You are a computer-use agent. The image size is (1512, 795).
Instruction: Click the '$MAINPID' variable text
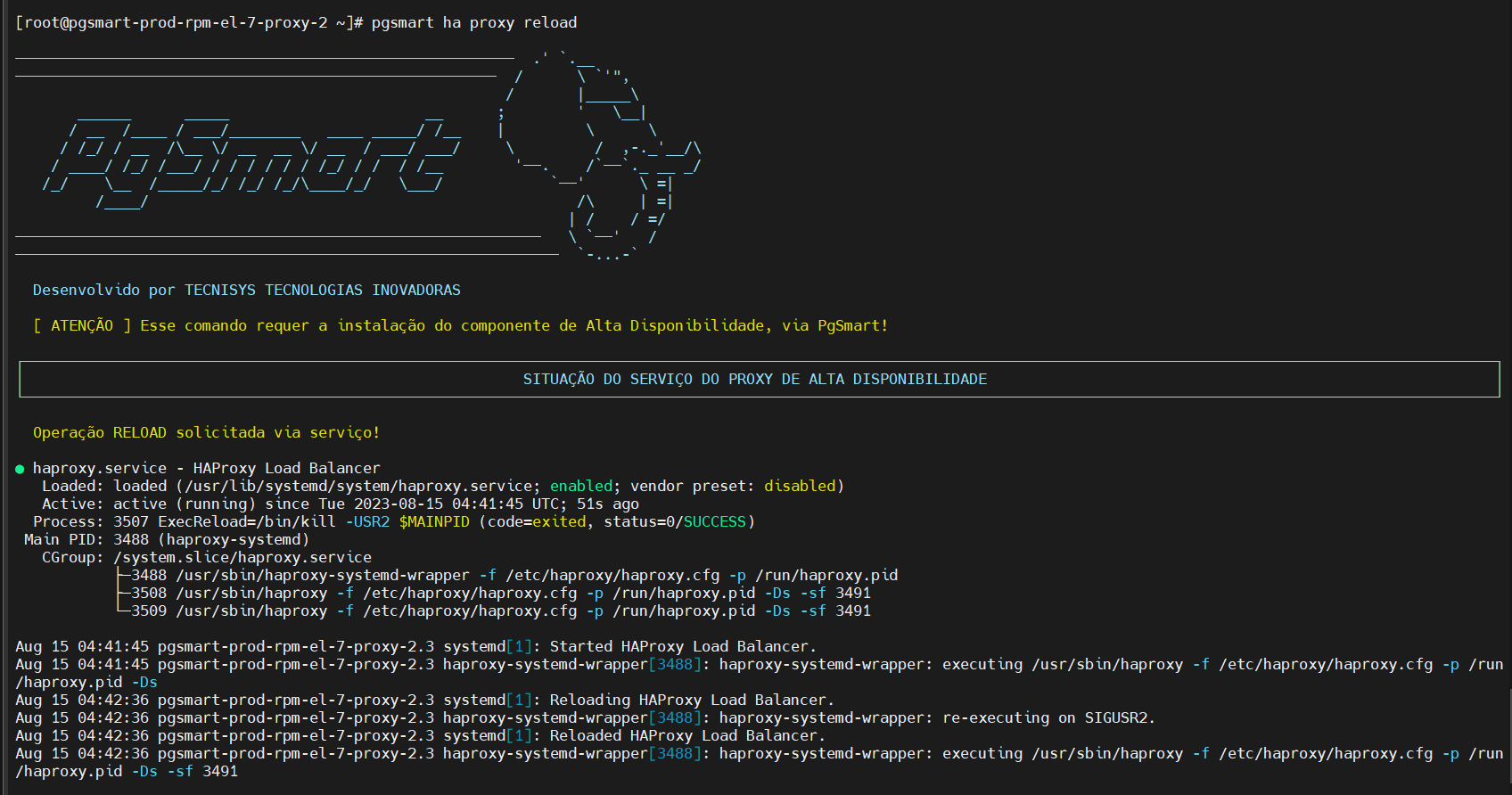[434, 521]
